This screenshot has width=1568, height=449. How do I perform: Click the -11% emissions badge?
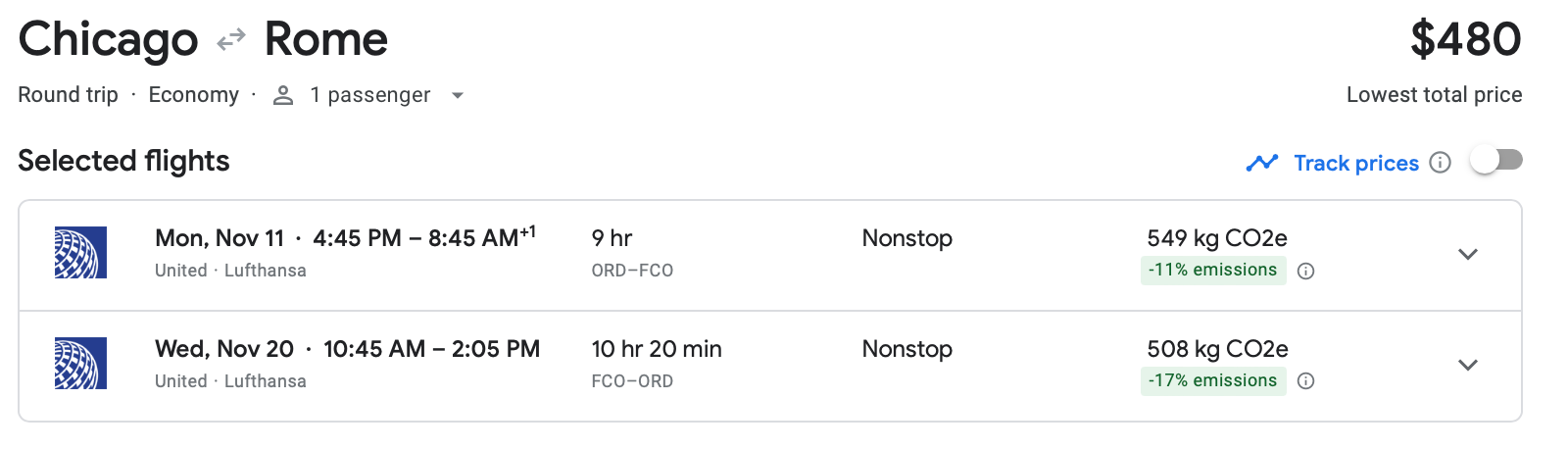[x=1212, y=271]
